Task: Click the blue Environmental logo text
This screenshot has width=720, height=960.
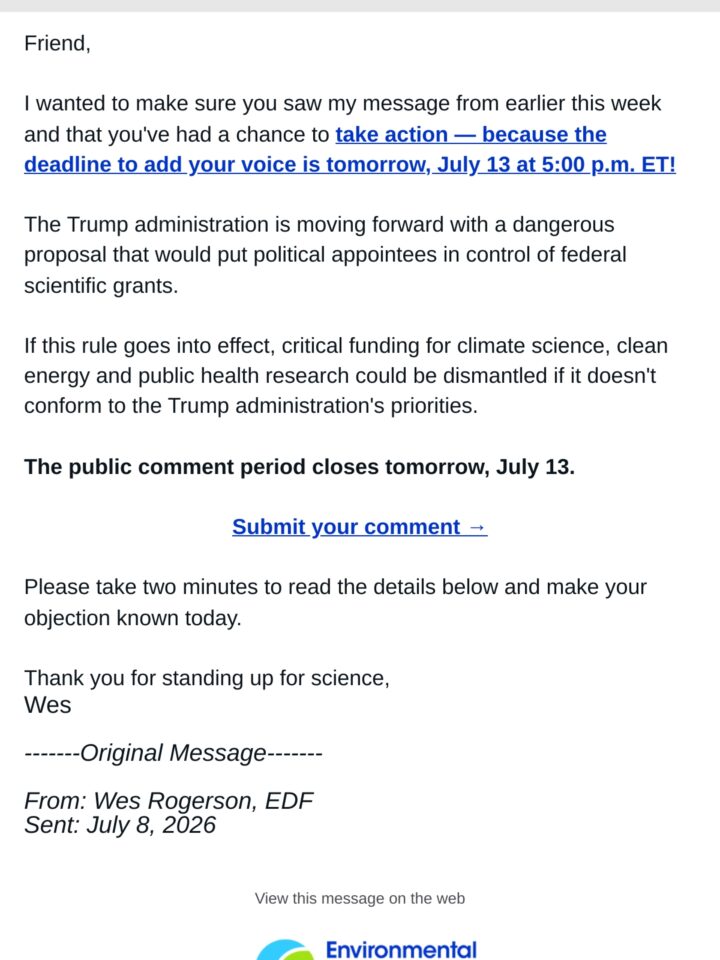Action: pyautogui.click(x=401, y=950)
